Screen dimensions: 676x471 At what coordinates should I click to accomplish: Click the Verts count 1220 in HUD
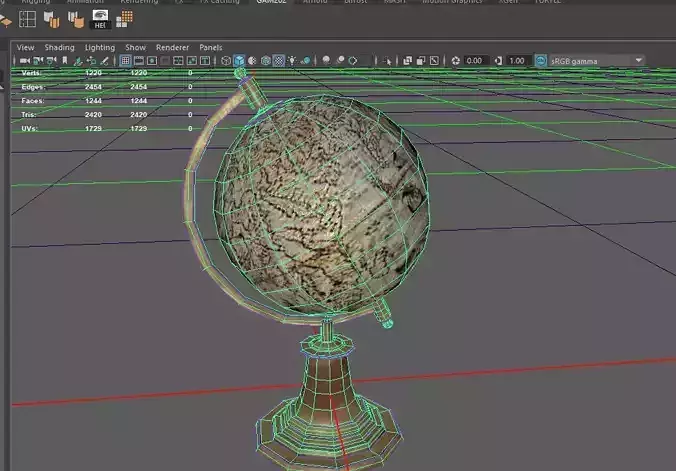(93, 73)
